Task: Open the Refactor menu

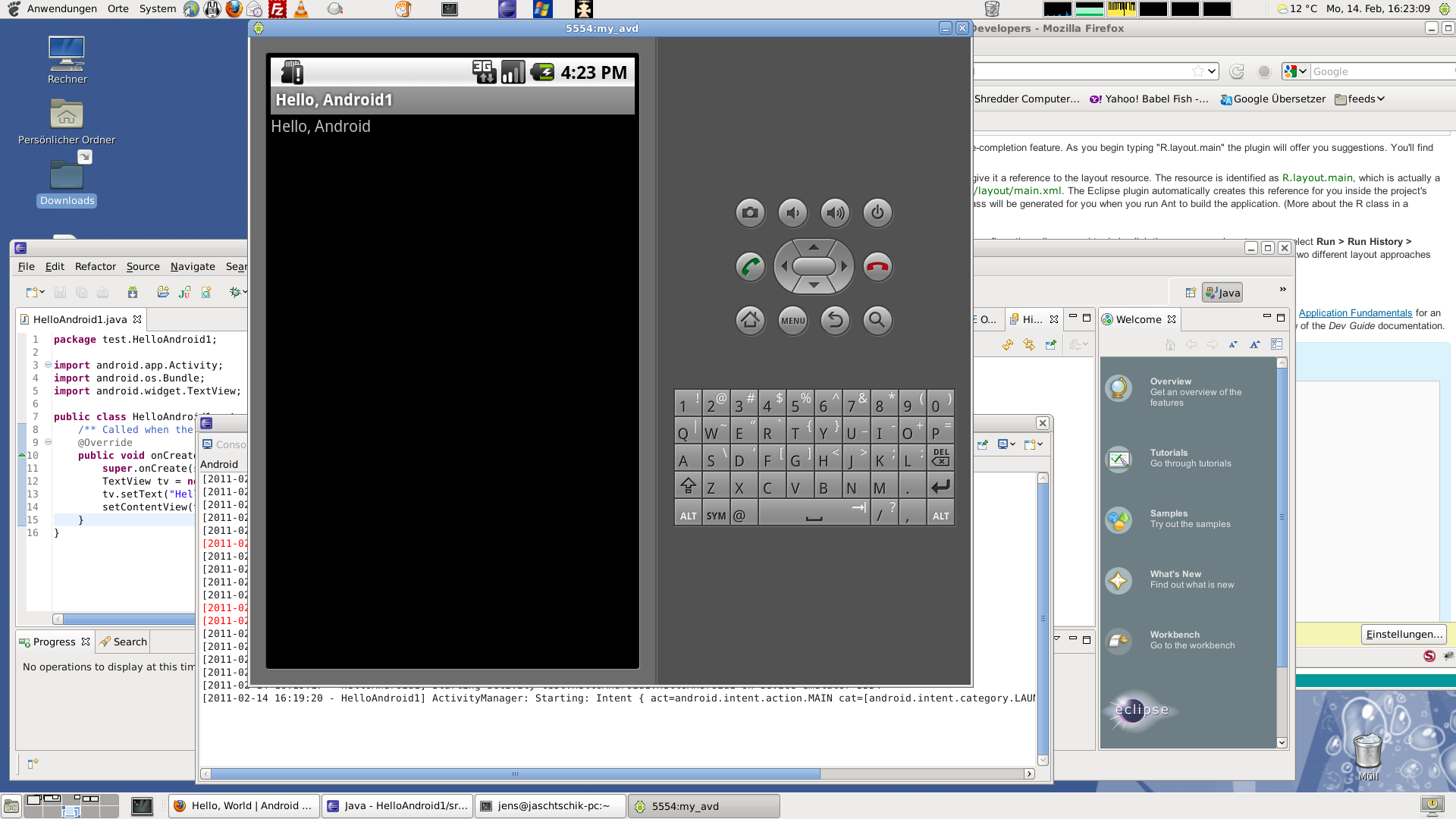Action: click(96, 267)
